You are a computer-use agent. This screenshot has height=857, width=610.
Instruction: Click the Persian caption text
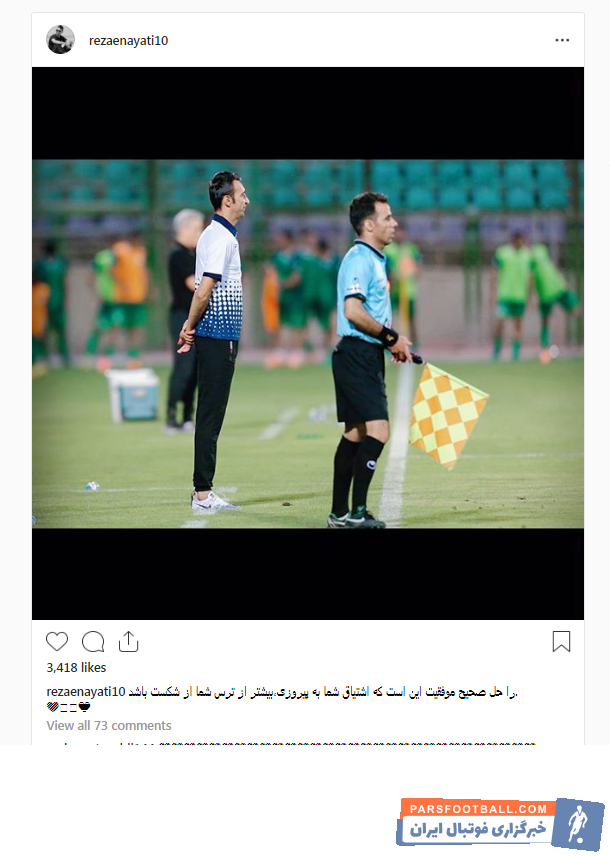323,692
